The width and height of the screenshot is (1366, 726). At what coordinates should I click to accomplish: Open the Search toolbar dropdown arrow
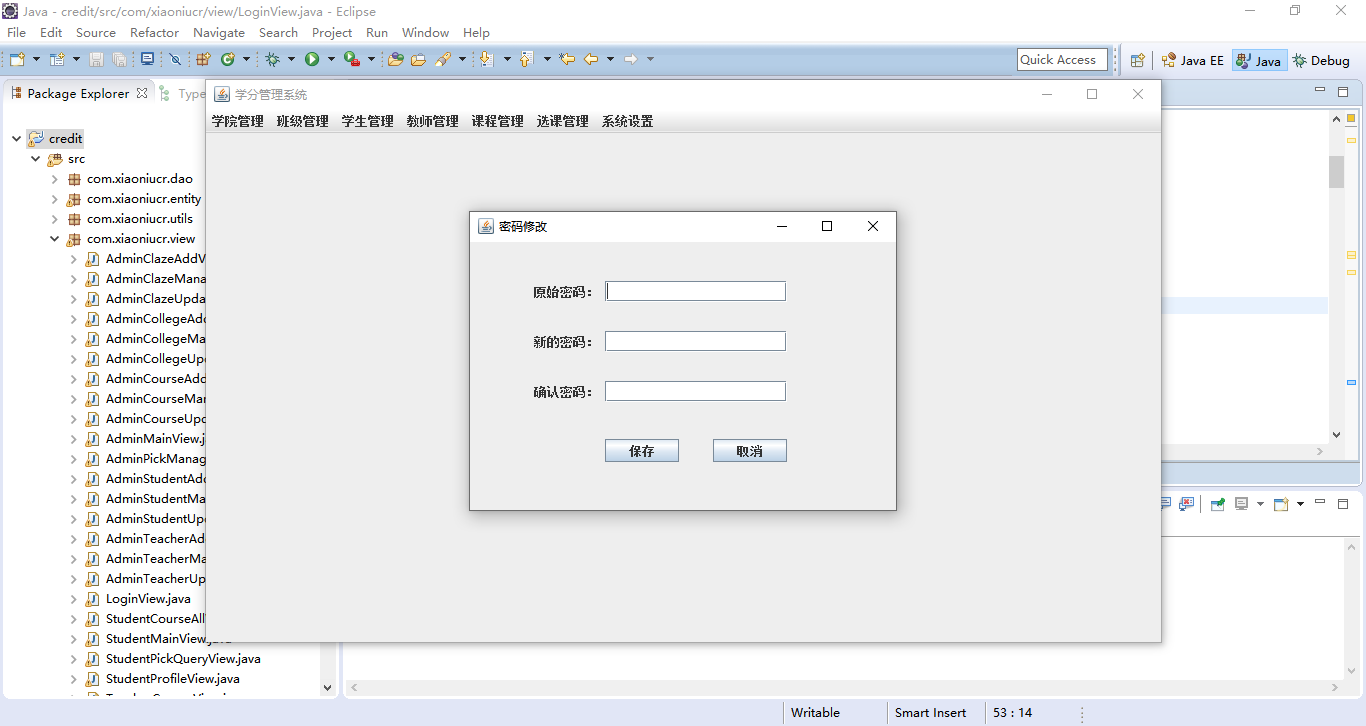(462, 60)
